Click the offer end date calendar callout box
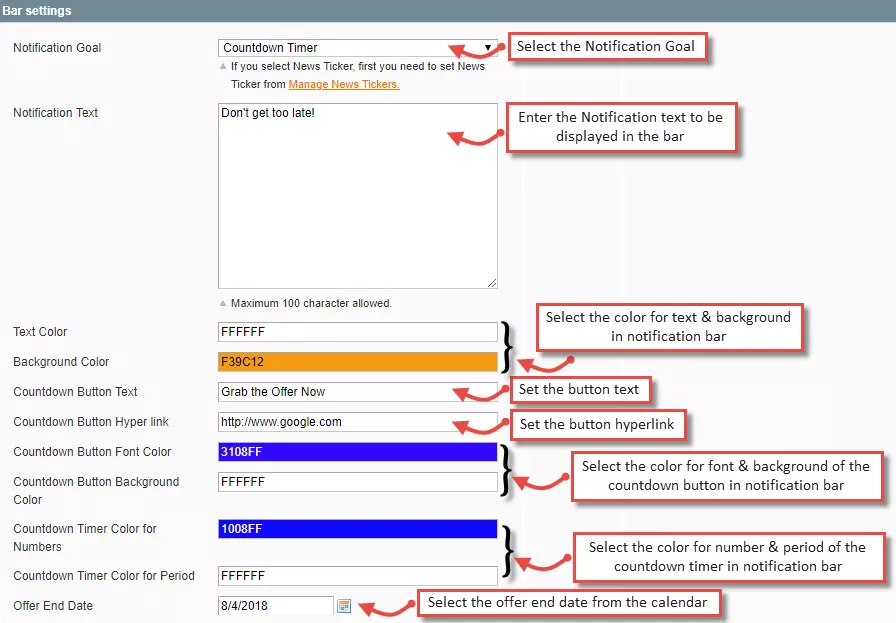The width and height of the screenshot is (896, 623). [568, 603]
